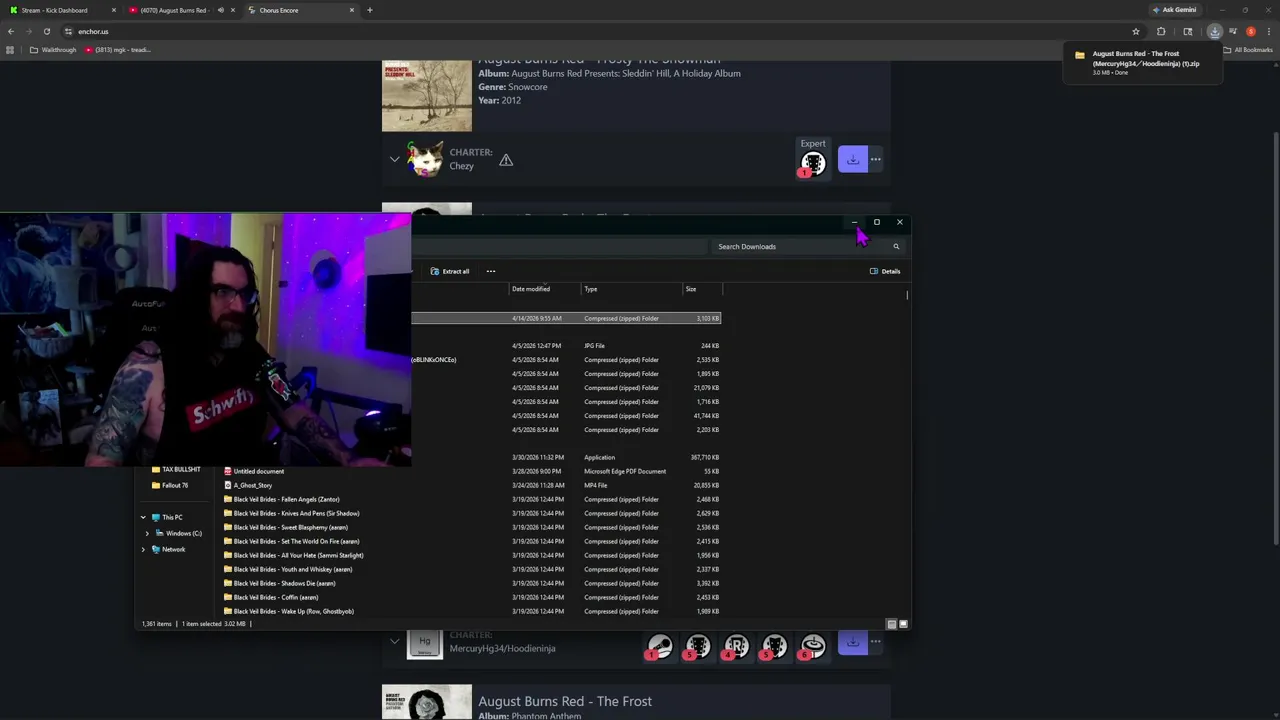Screen dimensions: 1280x720
Task: Open more options for MercuryHg34/Hoodieninja chart
Action: (x=876, y=642)
